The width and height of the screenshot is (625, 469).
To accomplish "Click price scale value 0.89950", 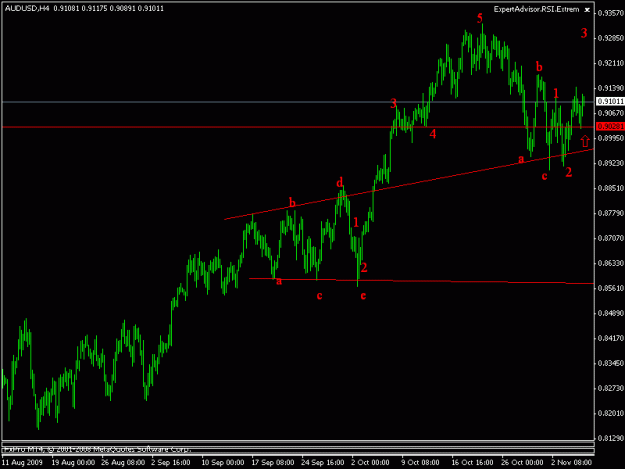I will pos(611,138).
